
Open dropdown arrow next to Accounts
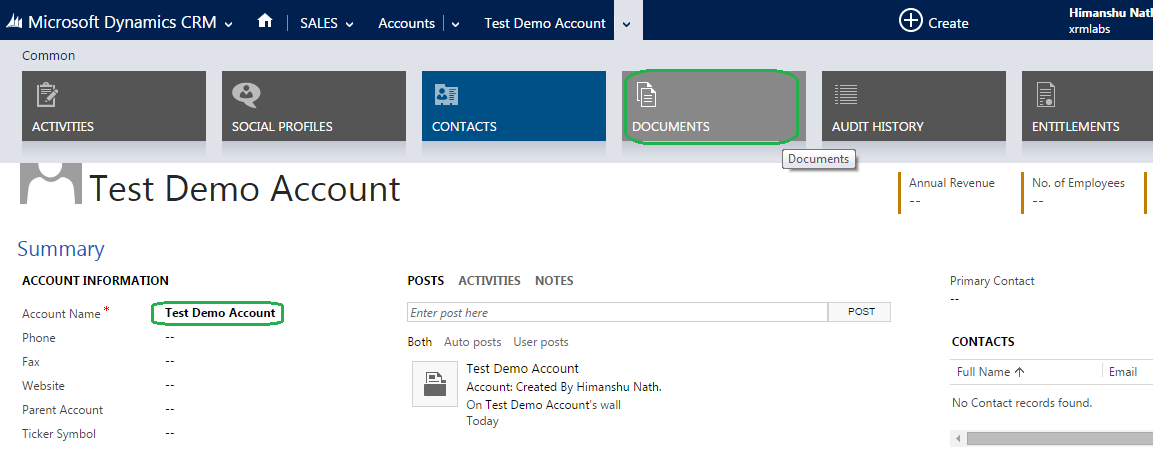pyautogui.click(x=456, y=24)
